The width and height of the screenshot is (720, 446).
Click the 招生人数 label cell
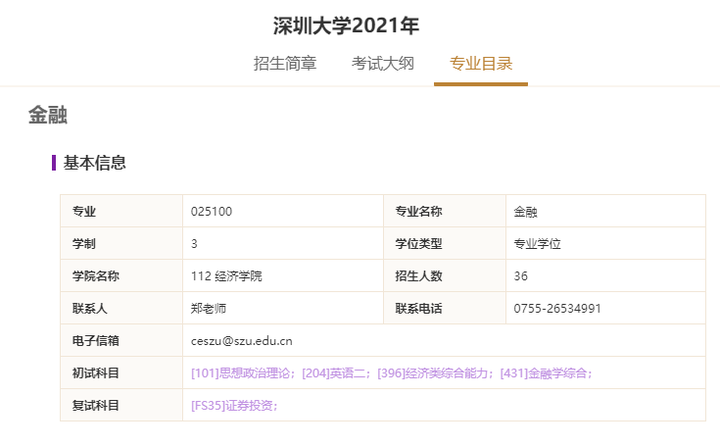(x=444, y=276)
